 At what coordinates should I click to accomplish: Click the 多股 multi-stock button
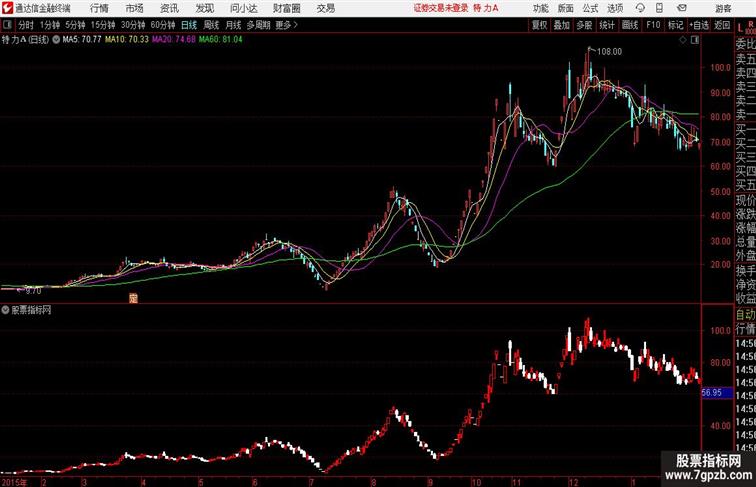[584, 25]
